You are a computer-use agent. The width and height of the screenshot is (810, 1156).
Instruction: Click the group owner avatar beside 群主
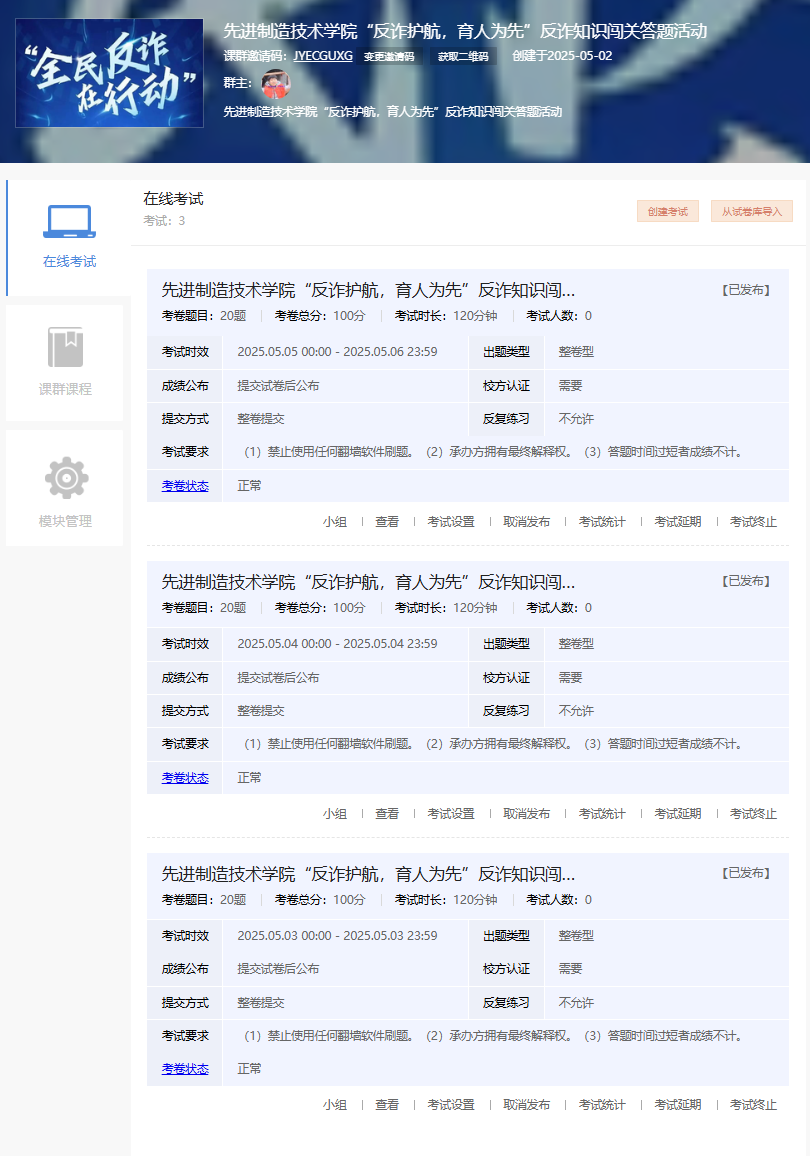coord(275,83)
